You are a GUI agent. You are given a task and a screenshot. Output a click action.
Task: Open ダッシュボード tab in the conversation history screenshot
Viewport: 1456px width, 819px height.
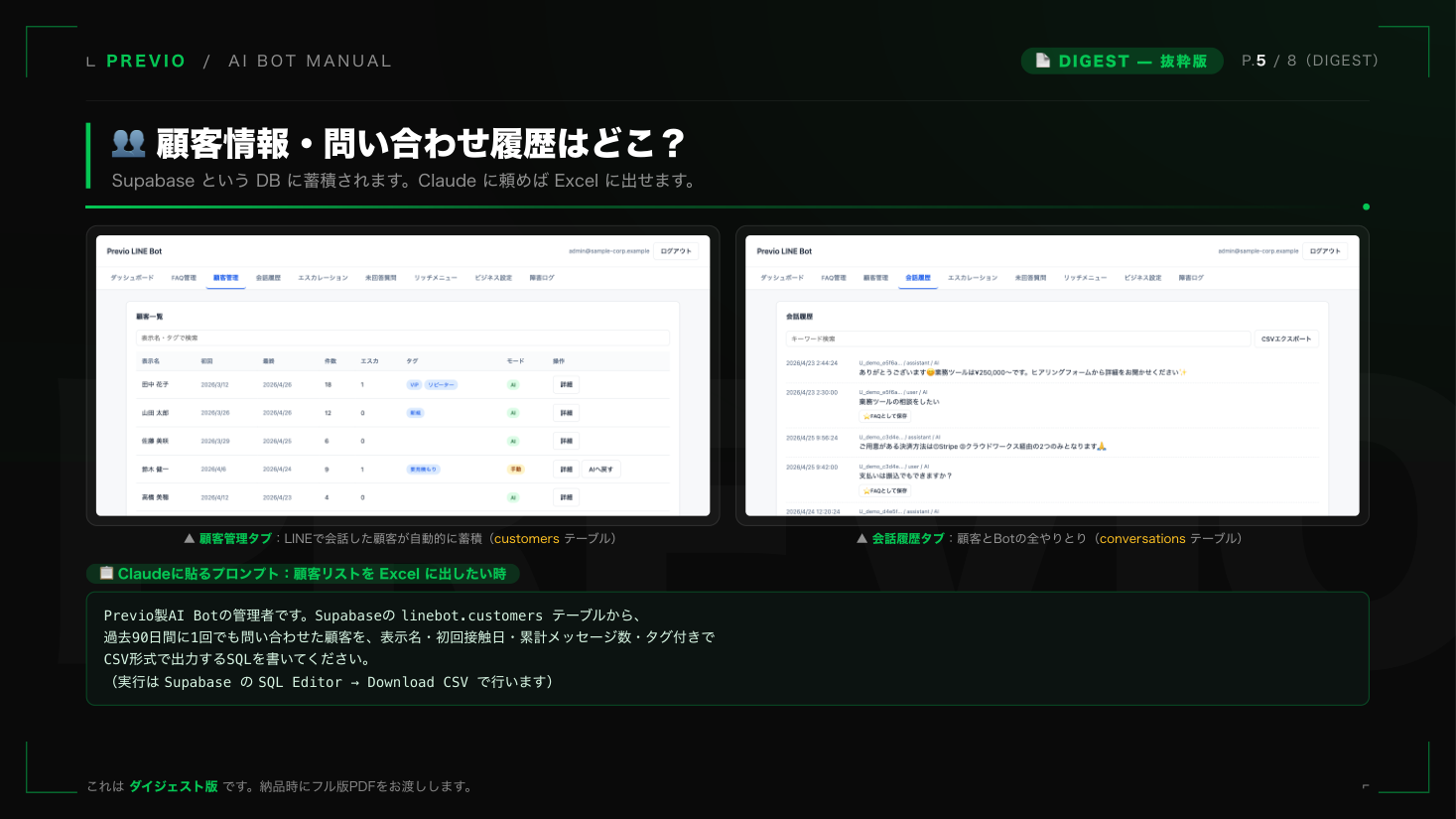pos(782,278)
